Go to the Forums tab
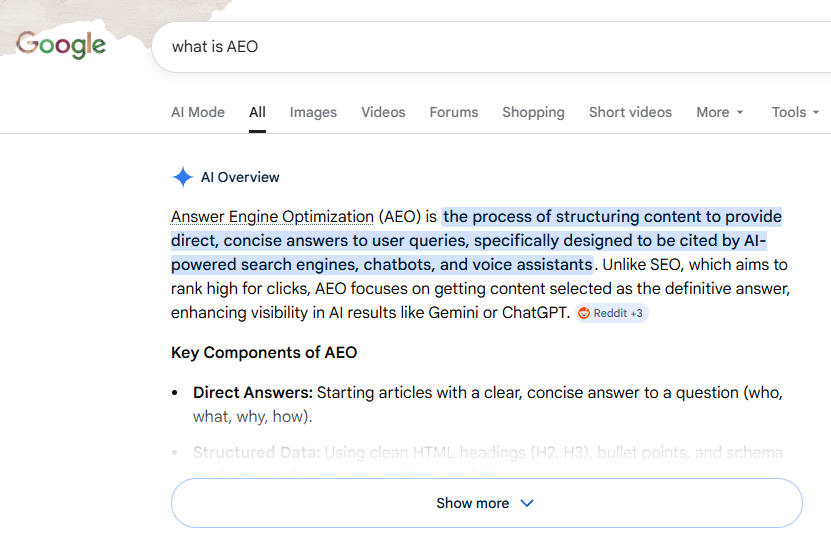Viewport: 831px width, 538px height. (x=454, y=112)
